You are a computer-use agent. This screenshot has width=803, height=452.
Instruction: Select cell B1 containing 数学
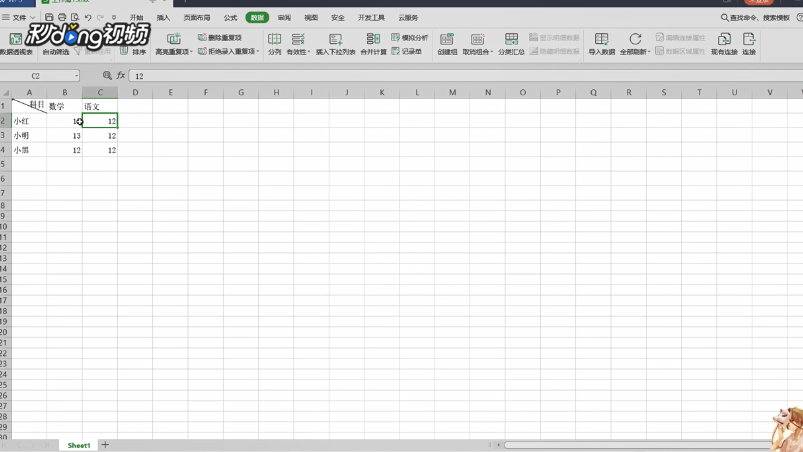point(65,106)
